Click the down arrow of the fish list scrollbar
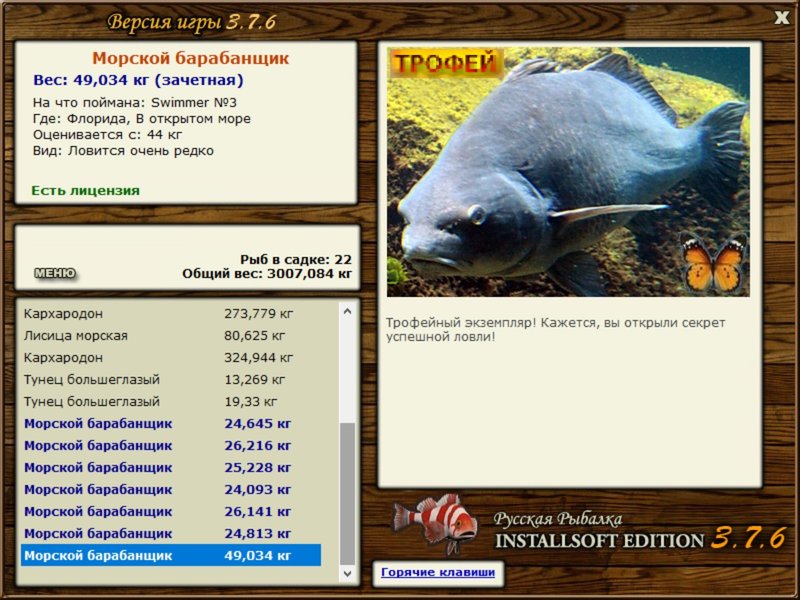 pos(347,573)
